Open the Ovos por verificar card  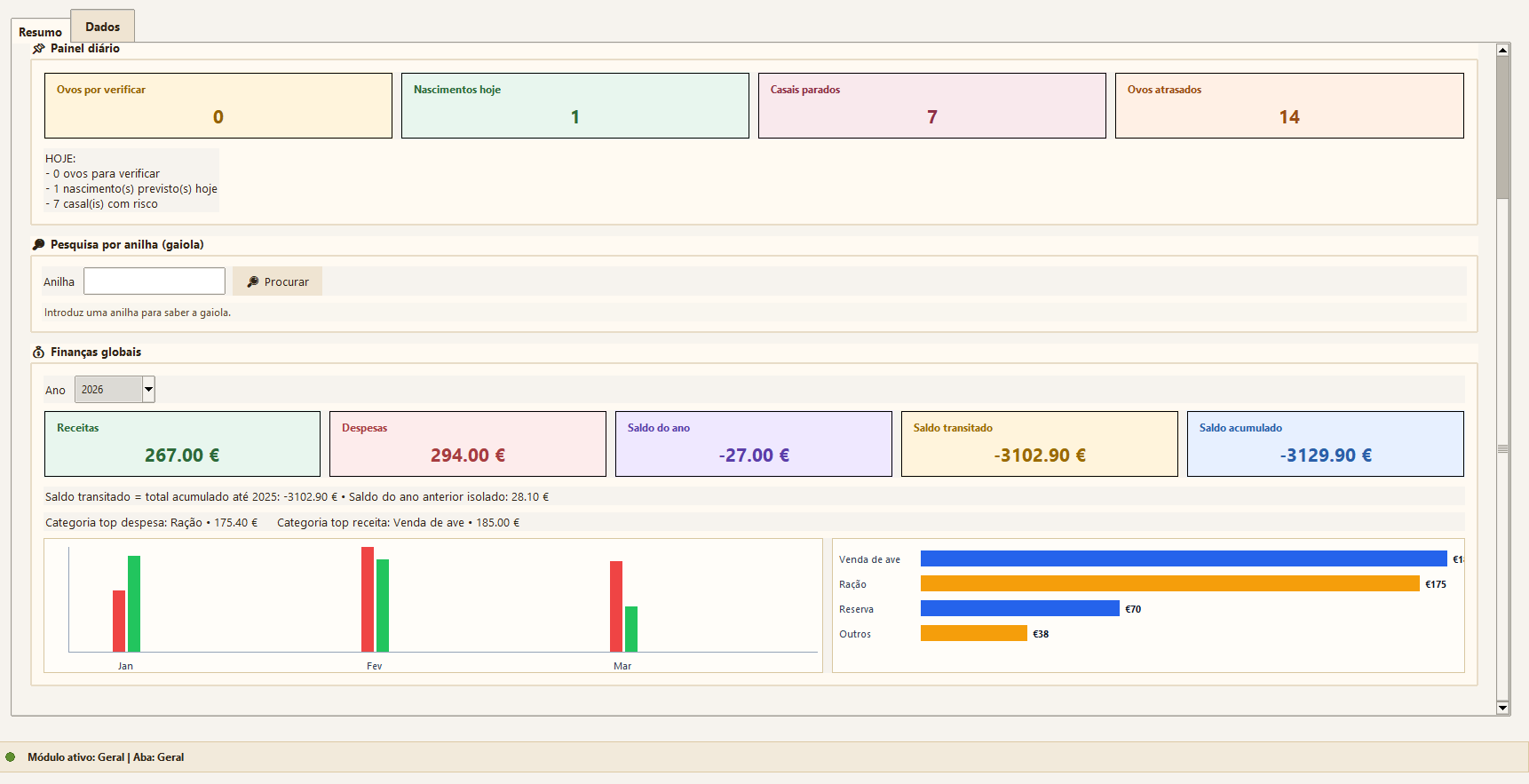tap(218, 106)
